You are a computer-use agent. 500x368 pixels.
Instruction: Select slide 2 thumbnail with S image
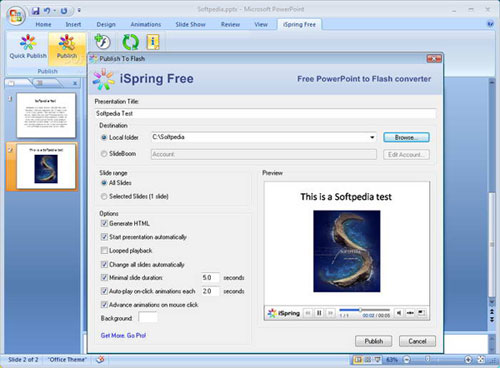point(46,166)
